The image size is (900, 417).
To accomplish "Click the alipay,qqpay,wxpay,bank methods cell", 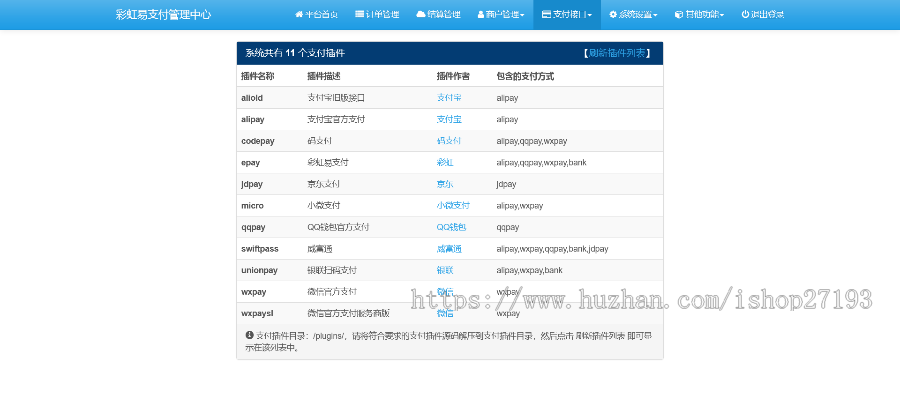I will click(541, 163).
